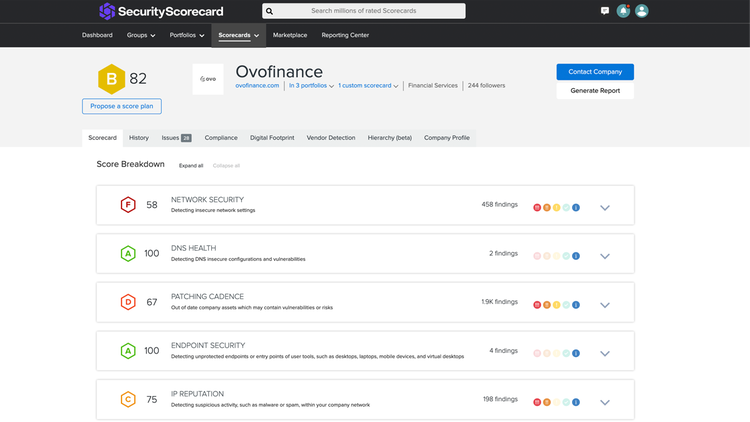
Task: Click the search magnifier icon
Action: coord(269,11)
